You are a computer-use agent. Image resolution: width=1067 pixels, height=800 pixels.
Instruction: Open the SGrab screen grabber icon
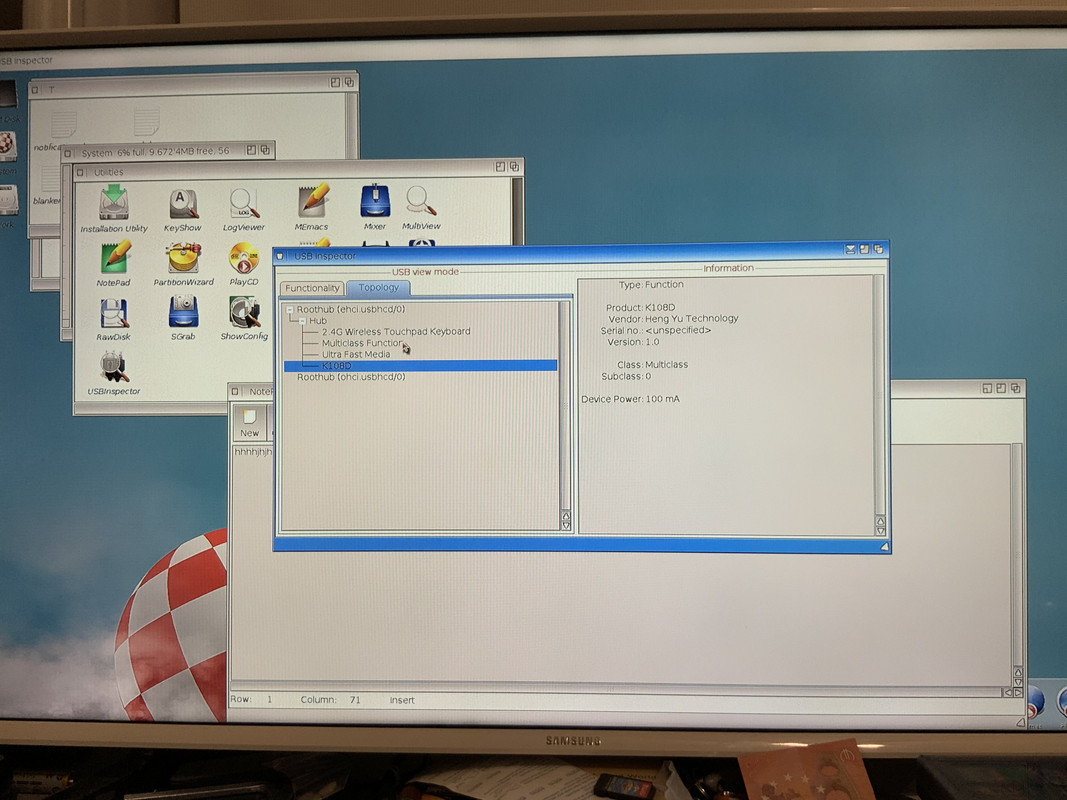(x=183, y=317)
